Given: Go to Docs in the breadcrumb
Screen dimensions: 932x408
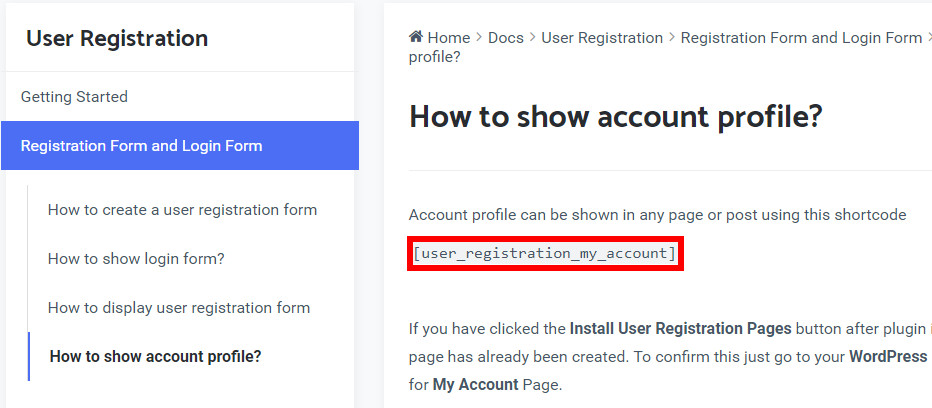Looking at the screenshot, I should [506, 38].
